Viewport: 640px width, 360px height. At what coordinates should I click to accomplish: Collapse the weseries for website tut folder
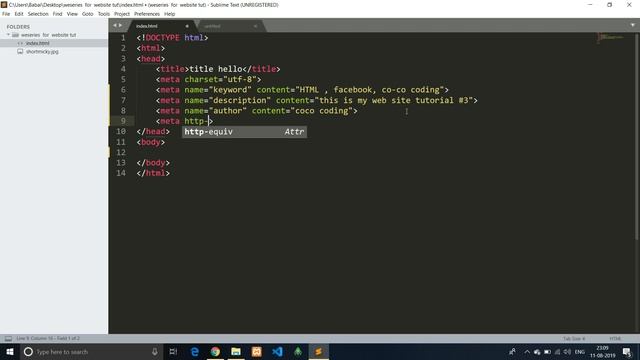tap(8, 35)
